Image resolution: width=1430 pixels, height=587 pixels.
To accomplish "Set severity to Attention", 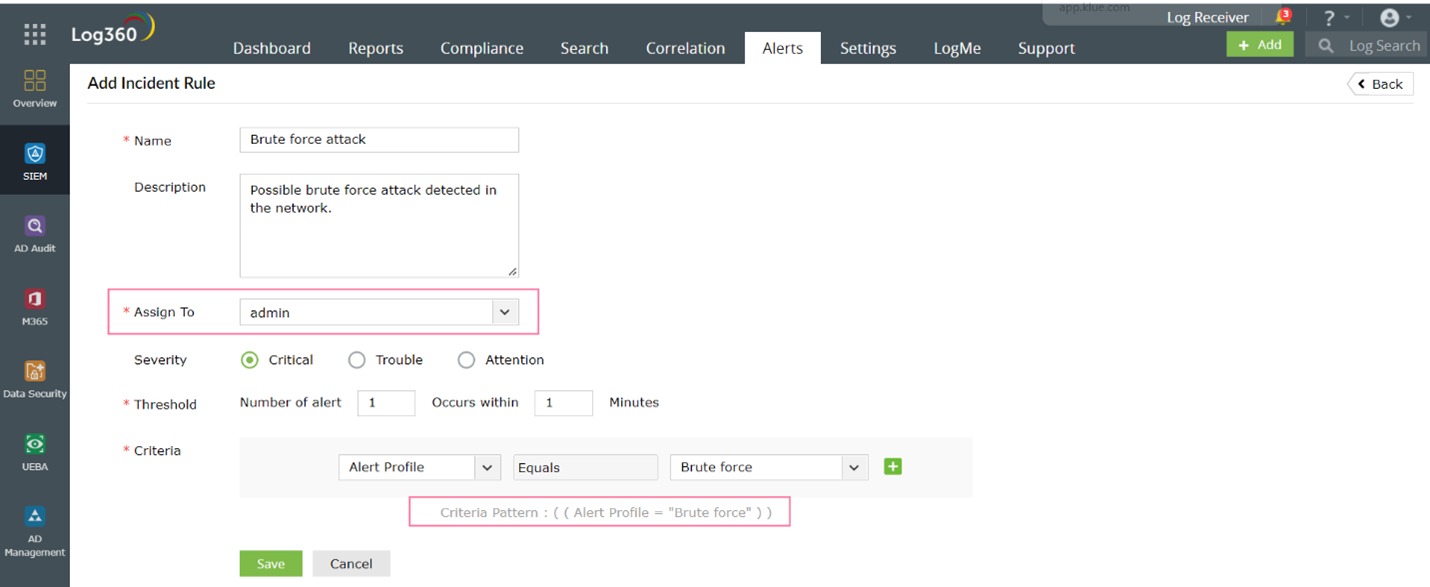I will pos(466,360).
